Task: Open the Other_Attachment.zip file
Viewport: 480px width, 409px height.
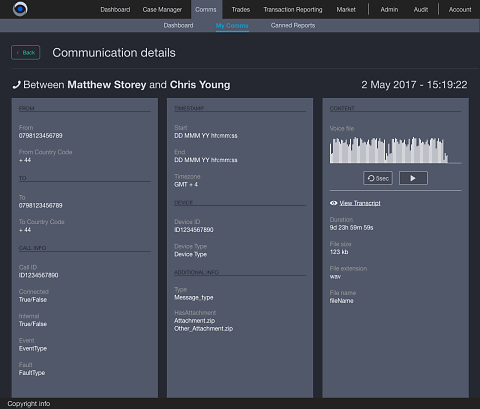Action: [203, 329]
